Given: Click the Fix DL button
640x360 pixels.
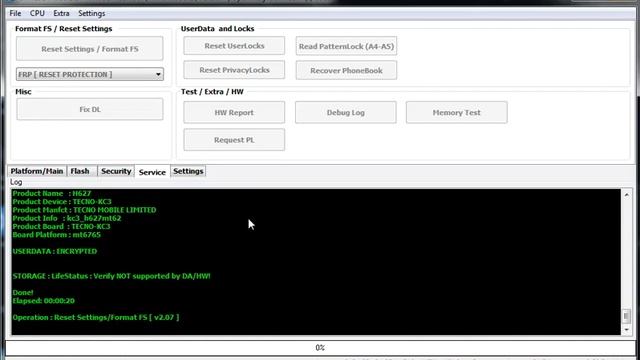Looking at the screenshot, I should pos(90,109).
